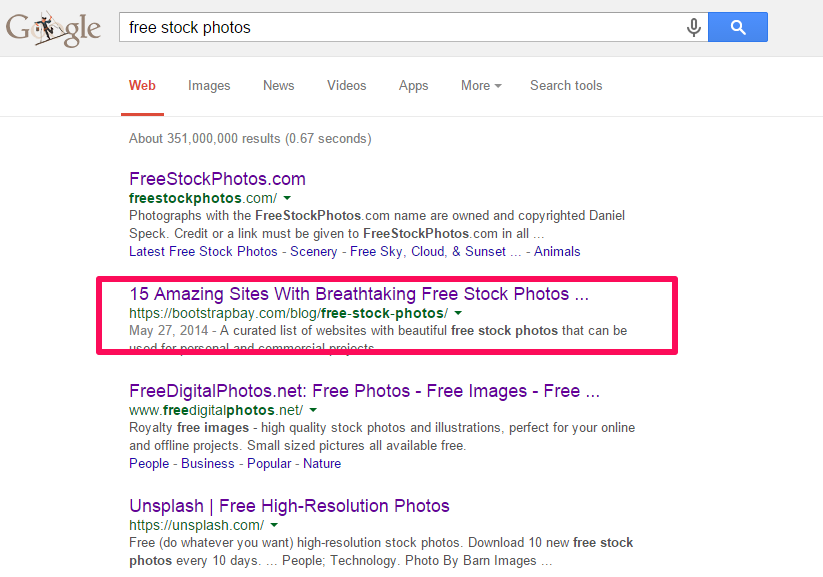Viewport: 823px width, 577px height.
Task: Expand the bootstrapbay.com URL dropdown arrow
Action: pos(458,313)
